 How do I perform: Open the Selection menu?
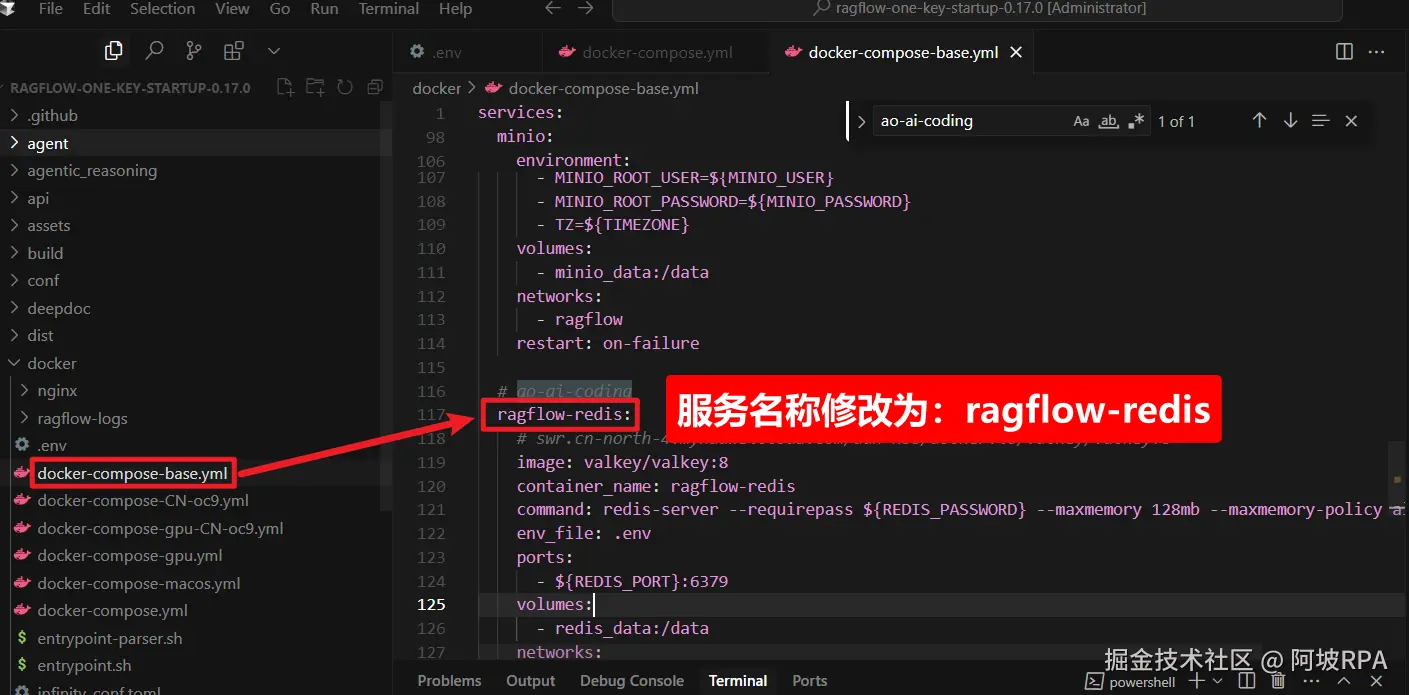[164, 8]
